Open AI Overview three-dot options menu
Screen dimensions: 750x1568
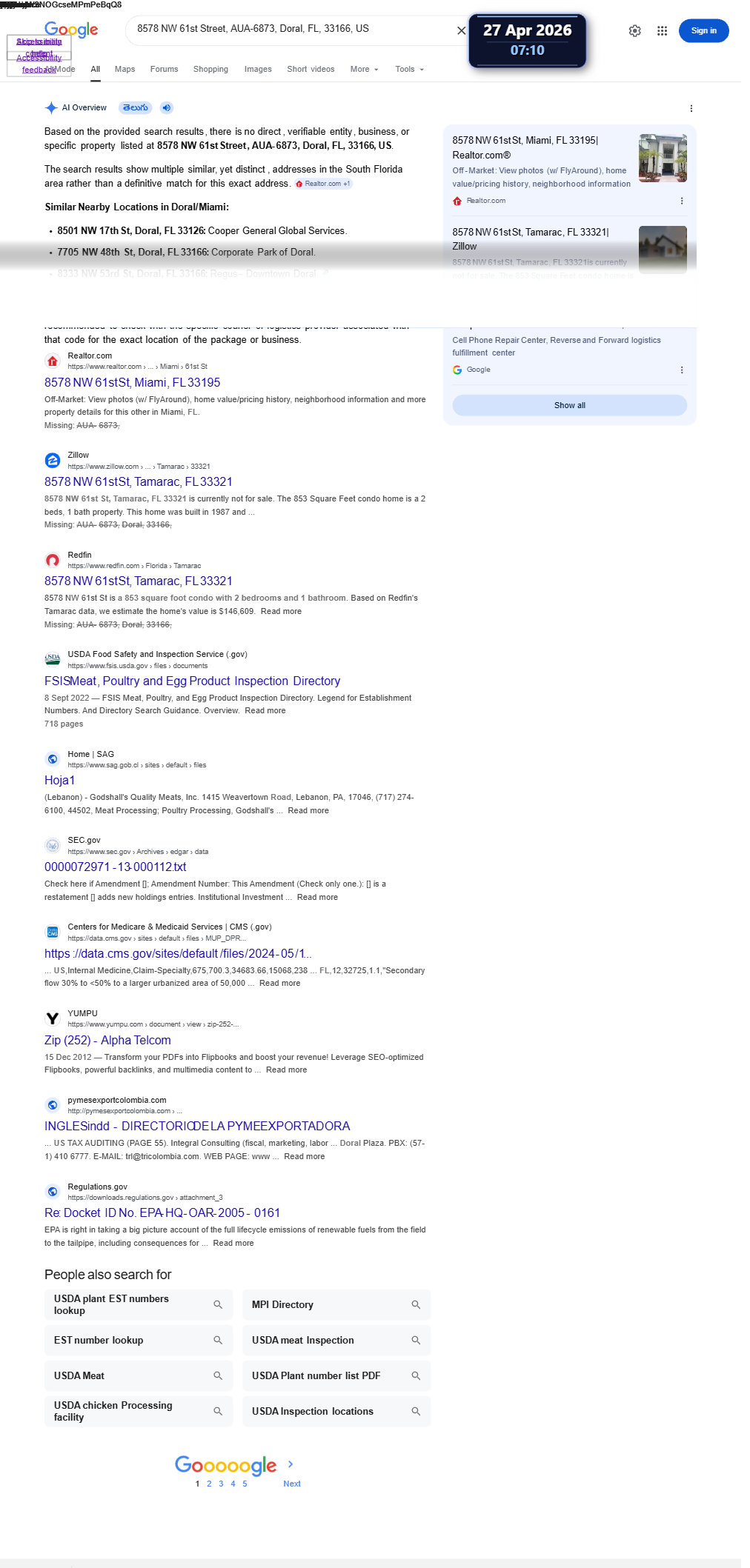tap(691, 108)
